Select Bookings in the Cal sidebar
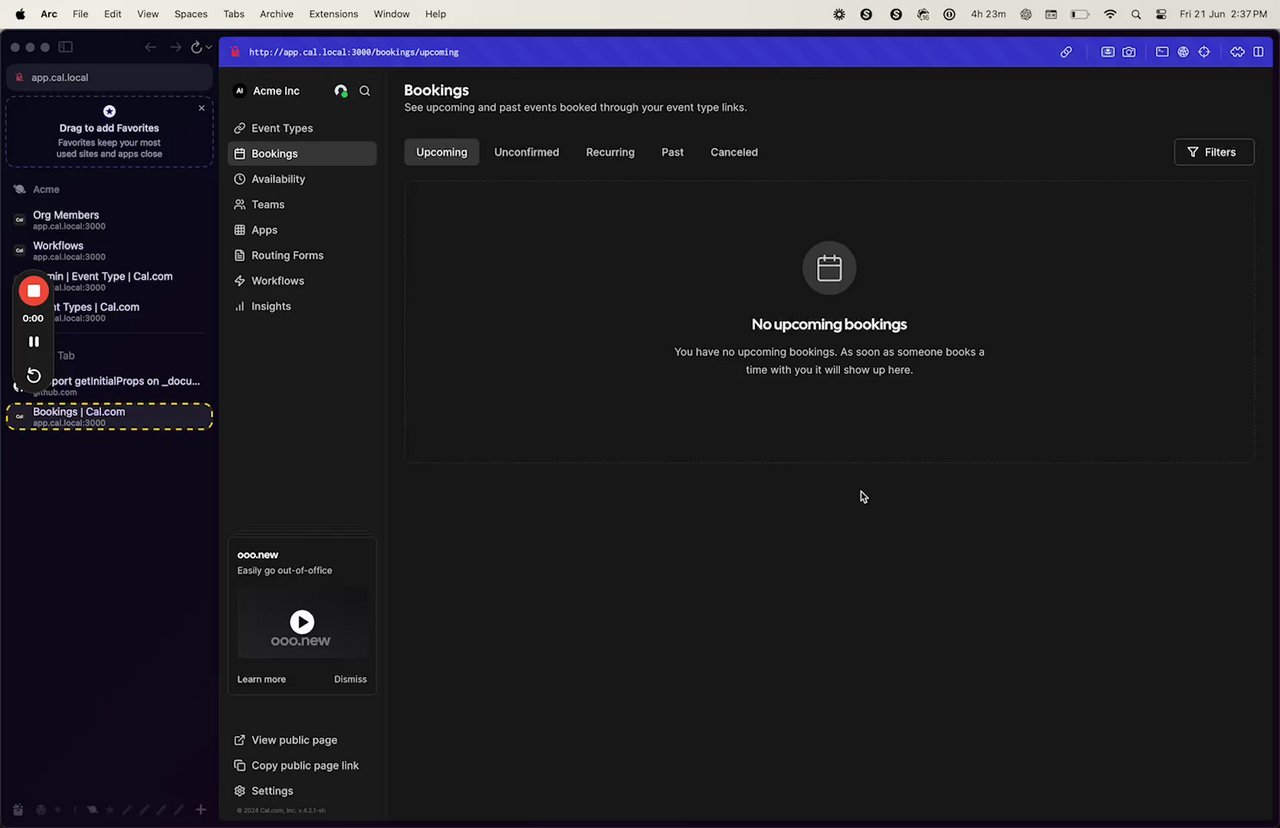 pos(302,154)
